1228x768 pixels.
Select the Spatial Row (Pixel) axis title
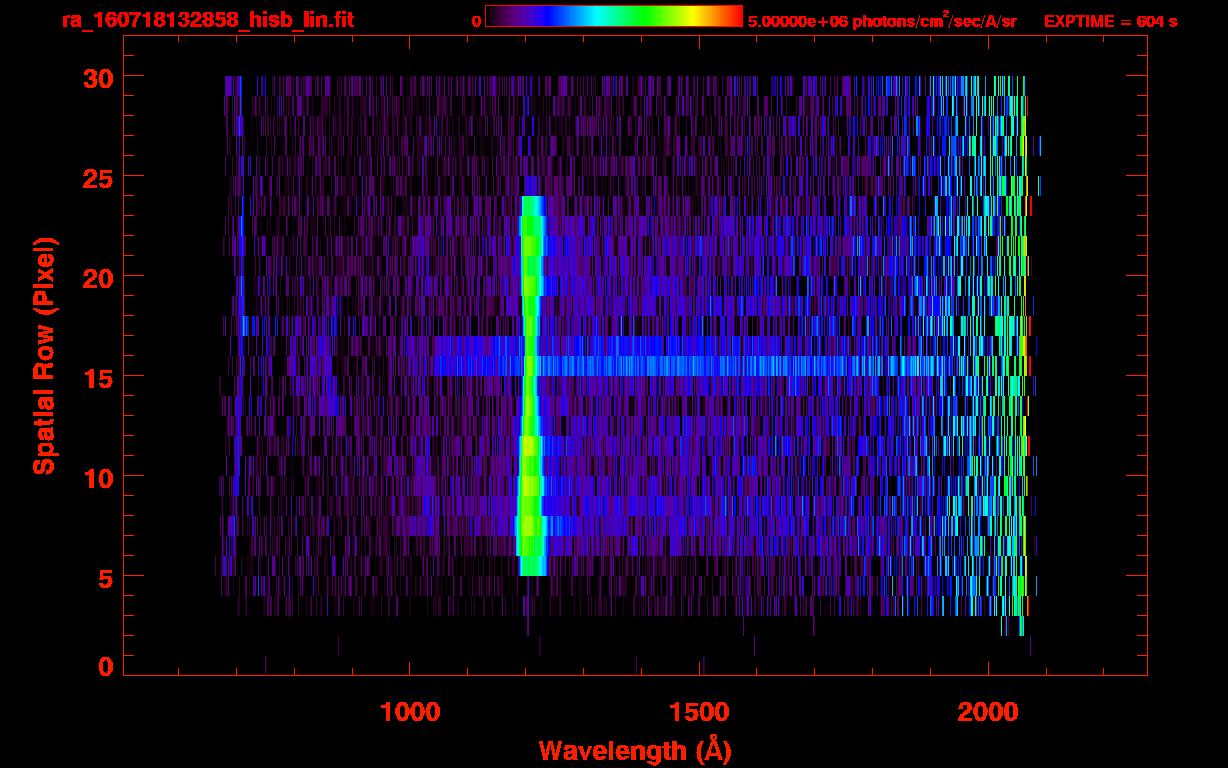point(44,355)
